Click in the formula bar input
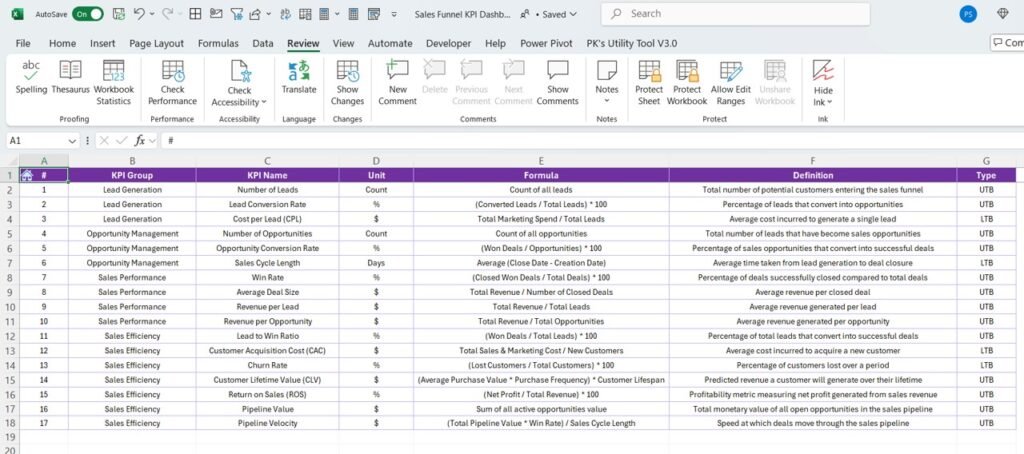The width and height of the screenshot is (1024, 454). click(x=591, y=140)
